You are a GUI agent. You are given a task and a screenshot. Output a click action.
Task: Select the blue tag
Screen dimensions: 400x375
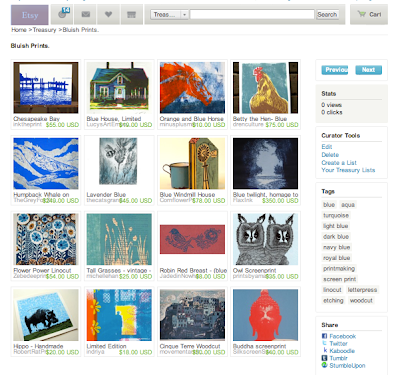tap(329, 205)
